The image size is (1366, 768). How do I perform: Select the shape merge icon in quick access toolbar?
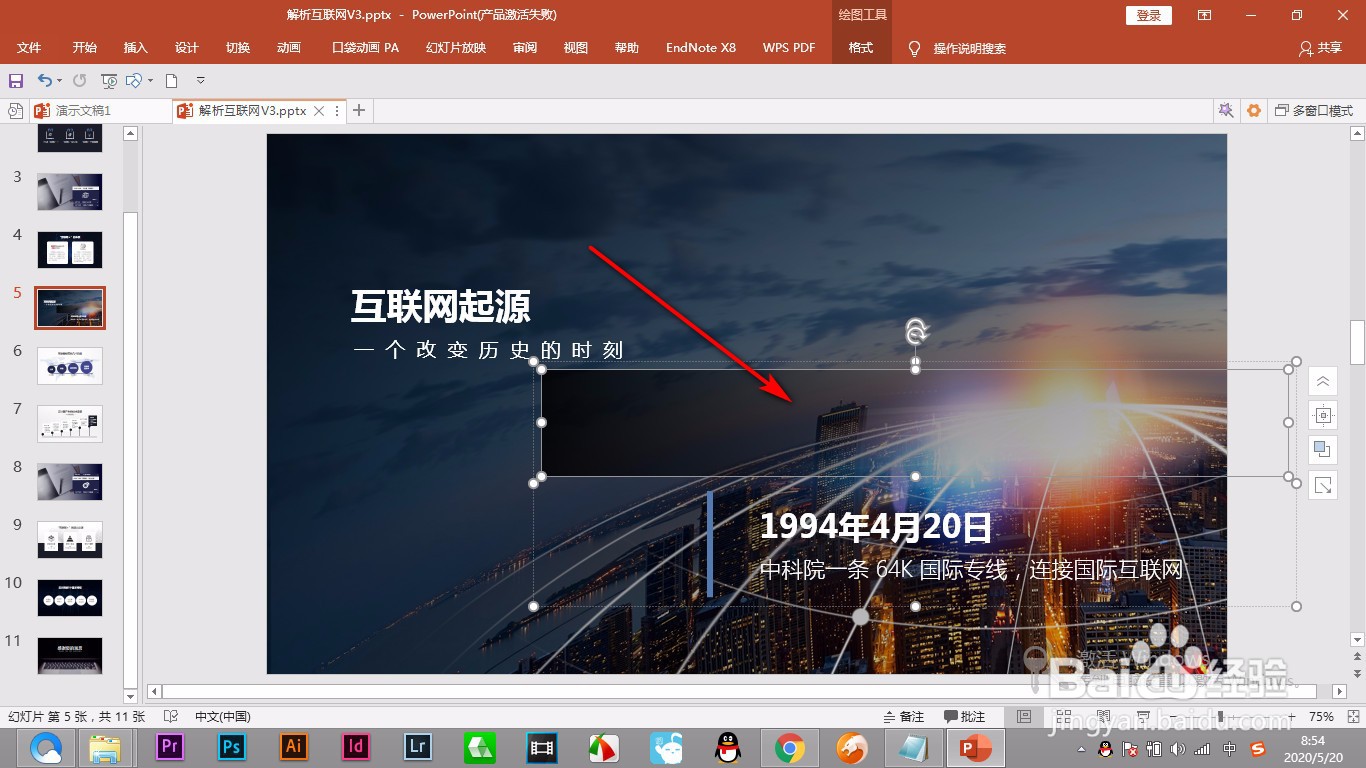133,80
